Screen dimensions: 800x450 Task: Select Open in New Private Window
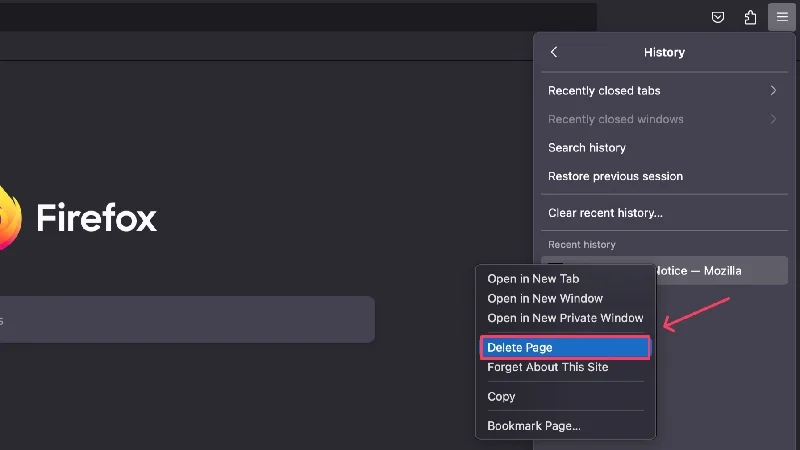(565, 318)
